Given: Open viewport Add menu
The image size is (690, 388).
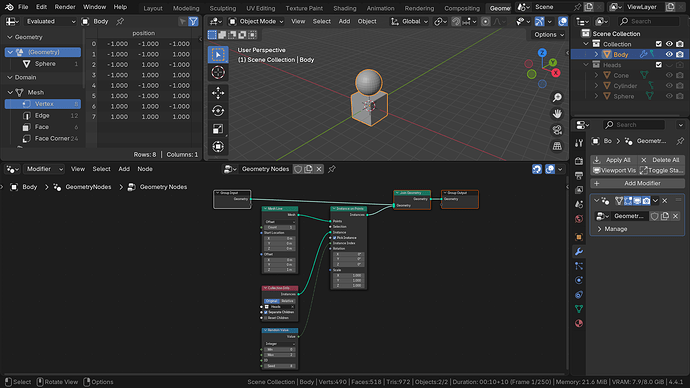Looking at the screenshot, I should tap(344, 21).
